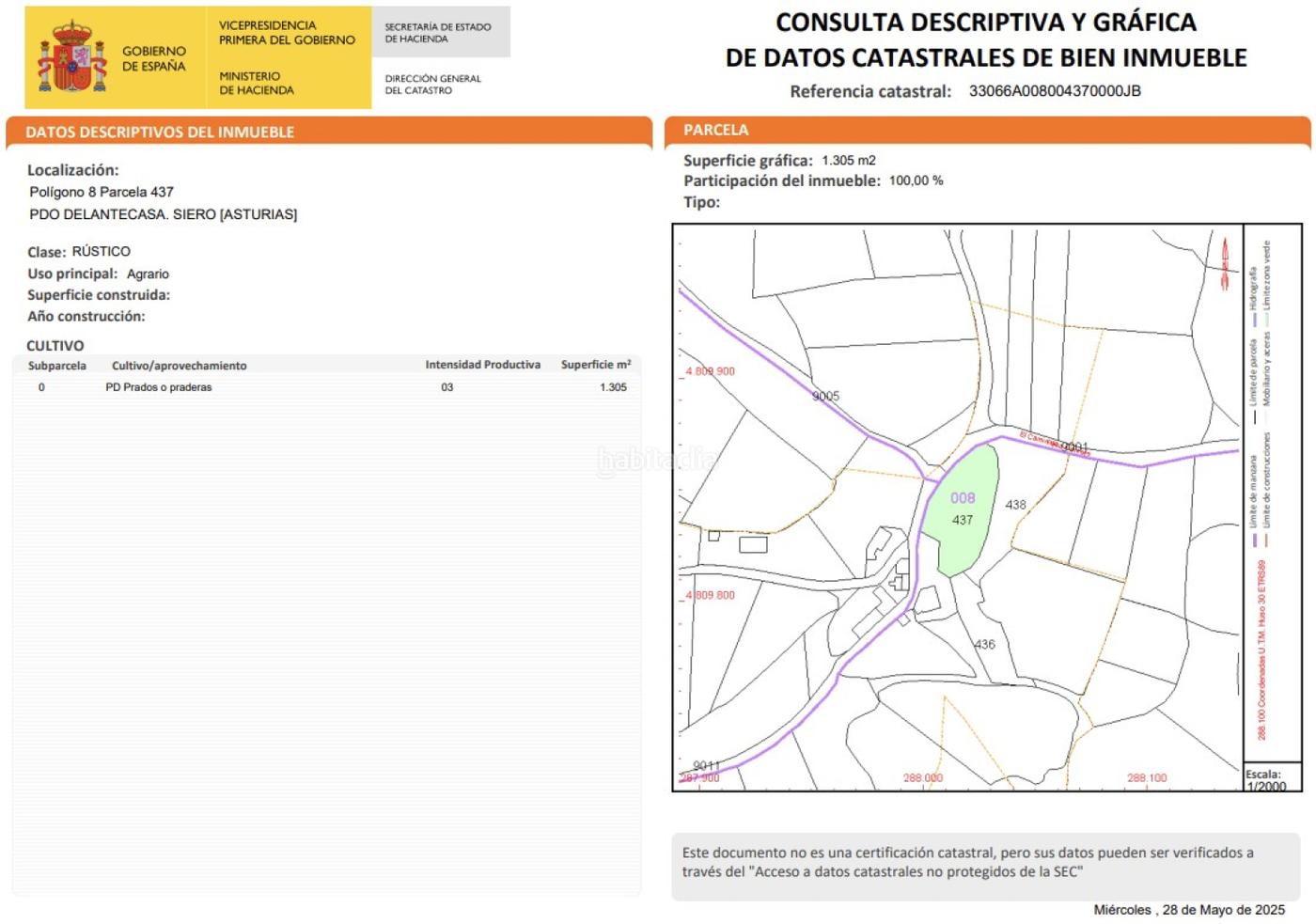The image size is (1316, 924).
Task: Click the 9005 road label on the map
Action: (x=825, y=397)
